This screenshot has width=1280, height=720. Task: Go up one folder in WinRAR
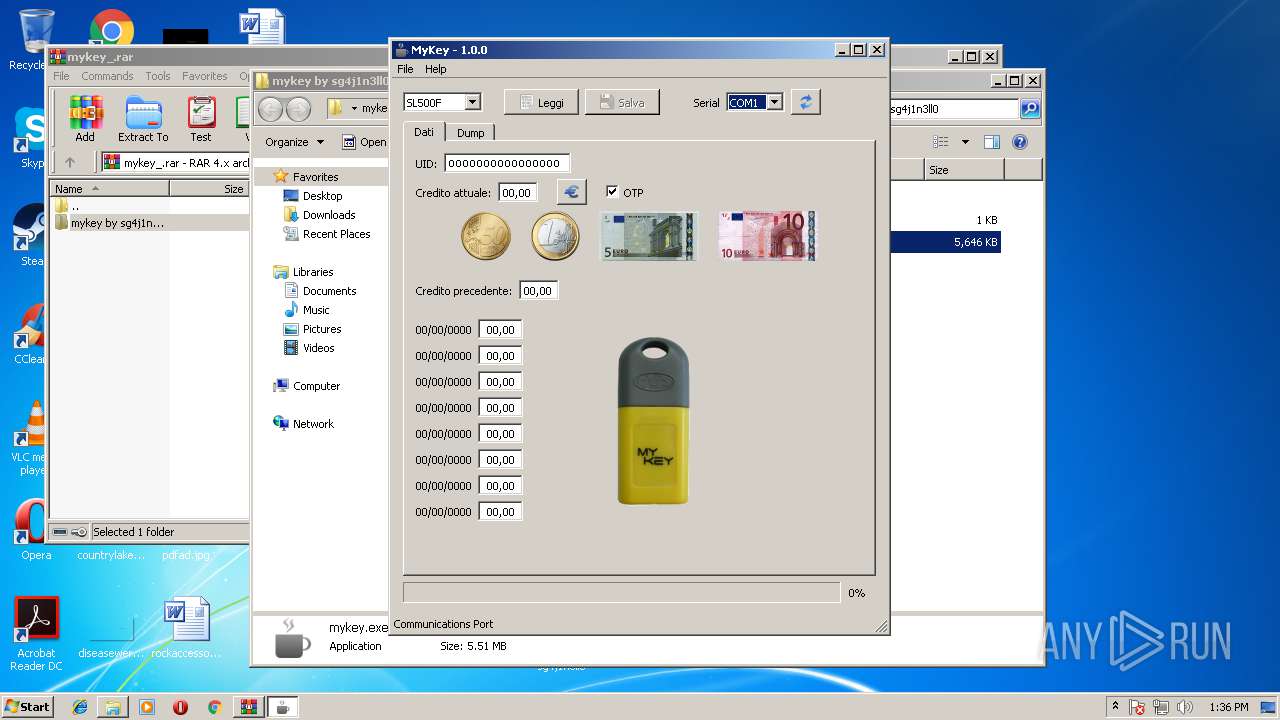(x=70, y=162)
